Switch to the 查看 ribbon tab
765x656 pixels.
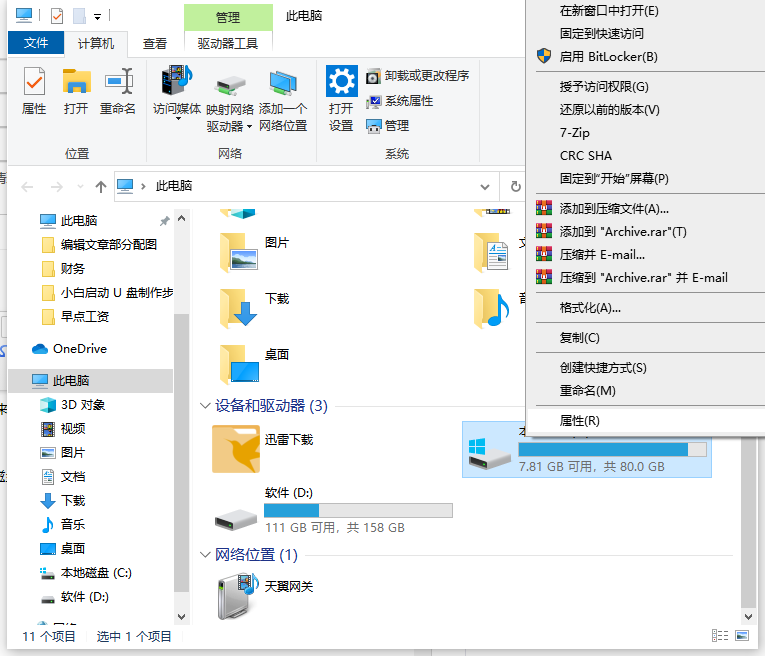(x=155, y=44)
